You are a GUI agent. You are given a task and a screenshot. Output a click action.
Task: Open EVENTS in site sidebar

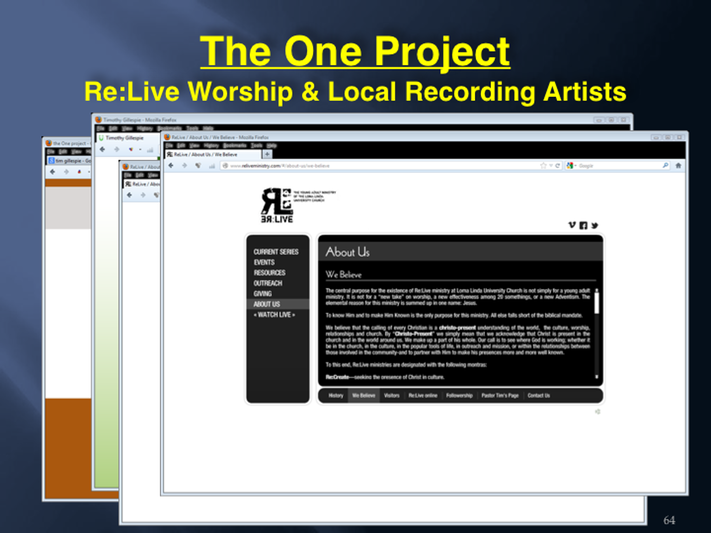pyautogui.click(x=264, y=262)
